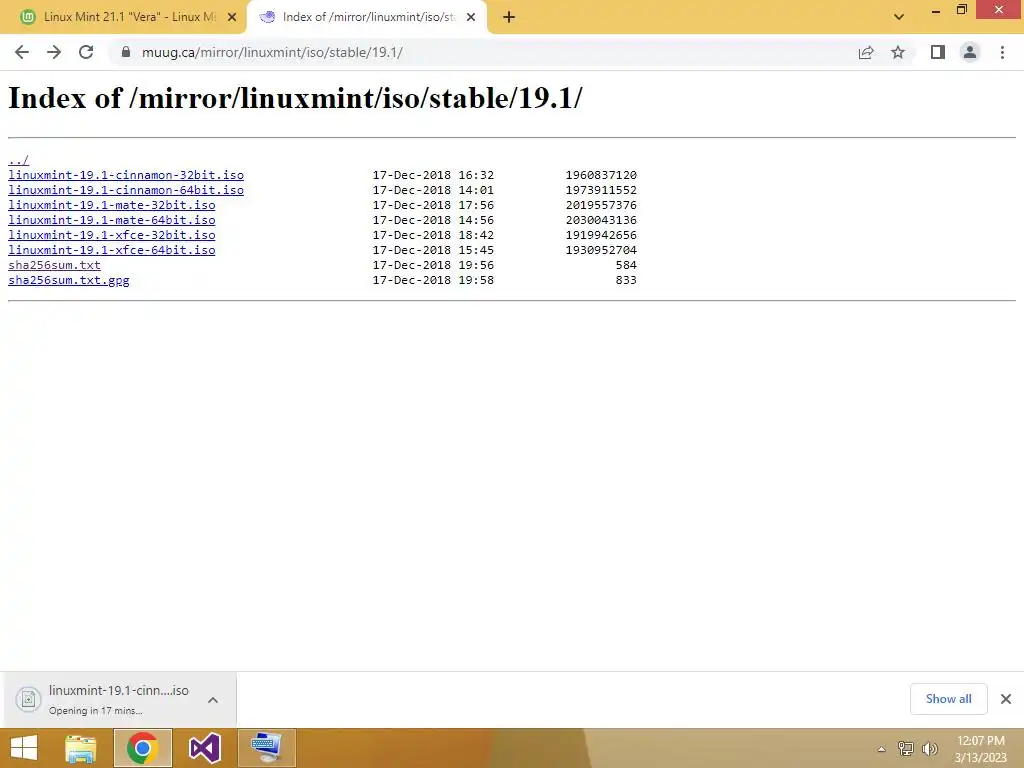The image size is (1024, 768).
Task: Toggle the browser side panel
Action: (x=938, y=52)
